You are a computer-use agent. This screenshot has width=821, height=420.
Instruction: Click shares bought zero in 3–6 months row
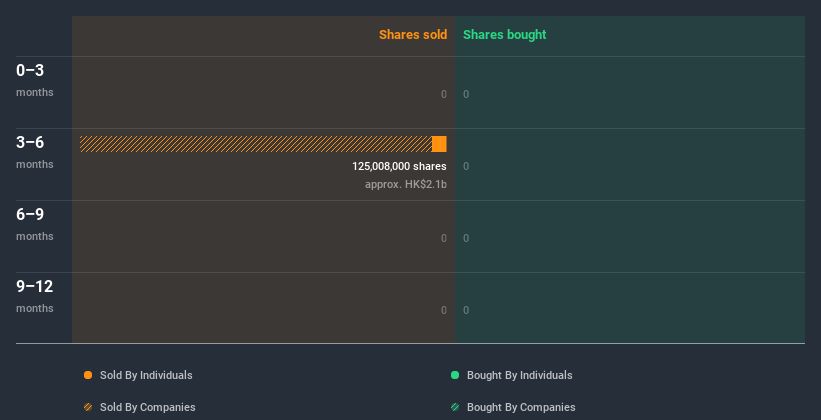tap(466, 167)
